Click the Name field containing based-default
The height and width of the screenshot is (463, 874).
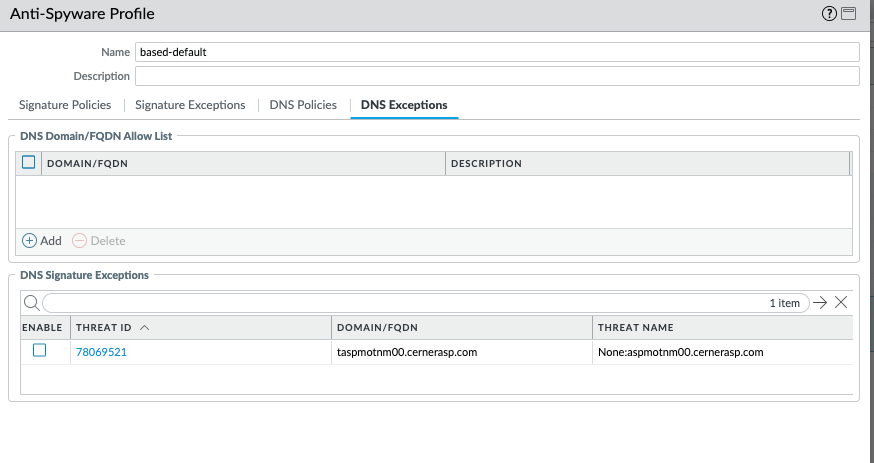(496, 52)
